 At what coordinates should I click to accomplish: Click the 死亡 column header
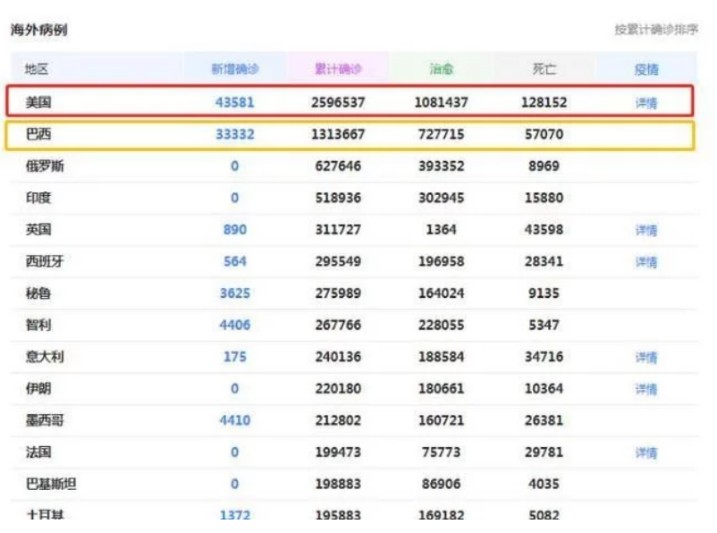(x=544, y=70)
